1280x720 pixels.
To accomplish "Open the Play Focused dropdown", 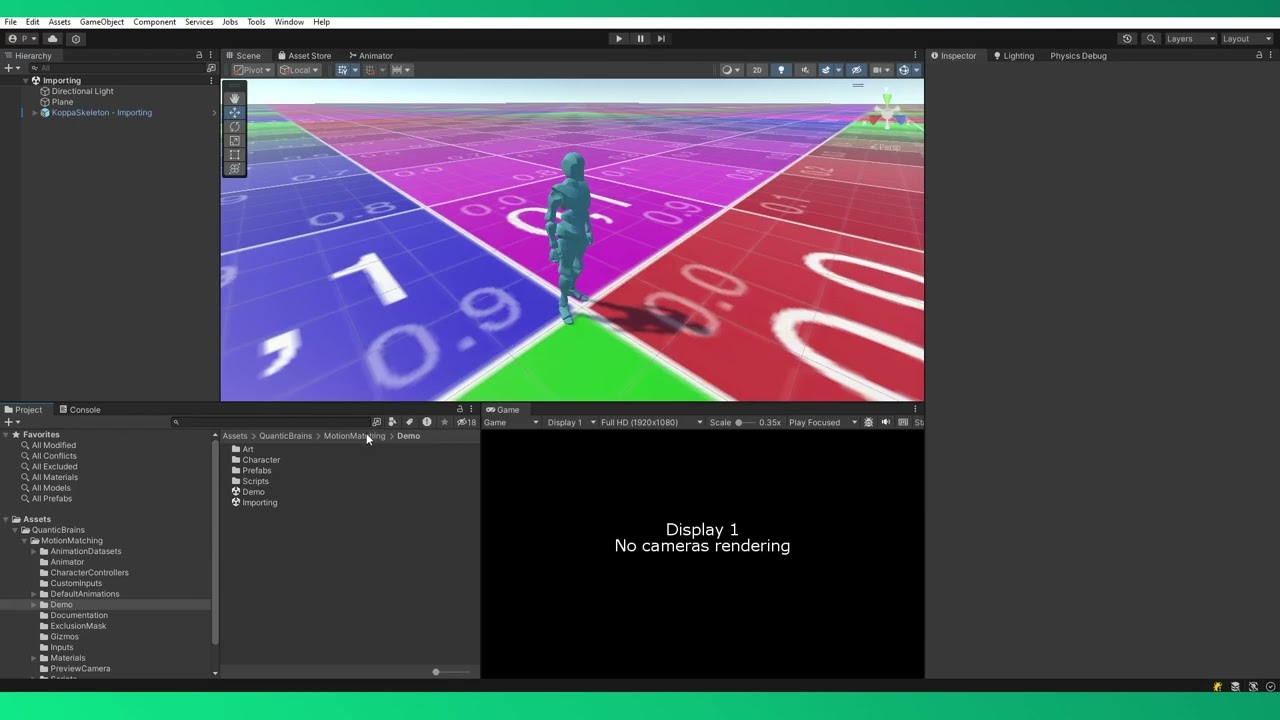I will coord(823,422).
